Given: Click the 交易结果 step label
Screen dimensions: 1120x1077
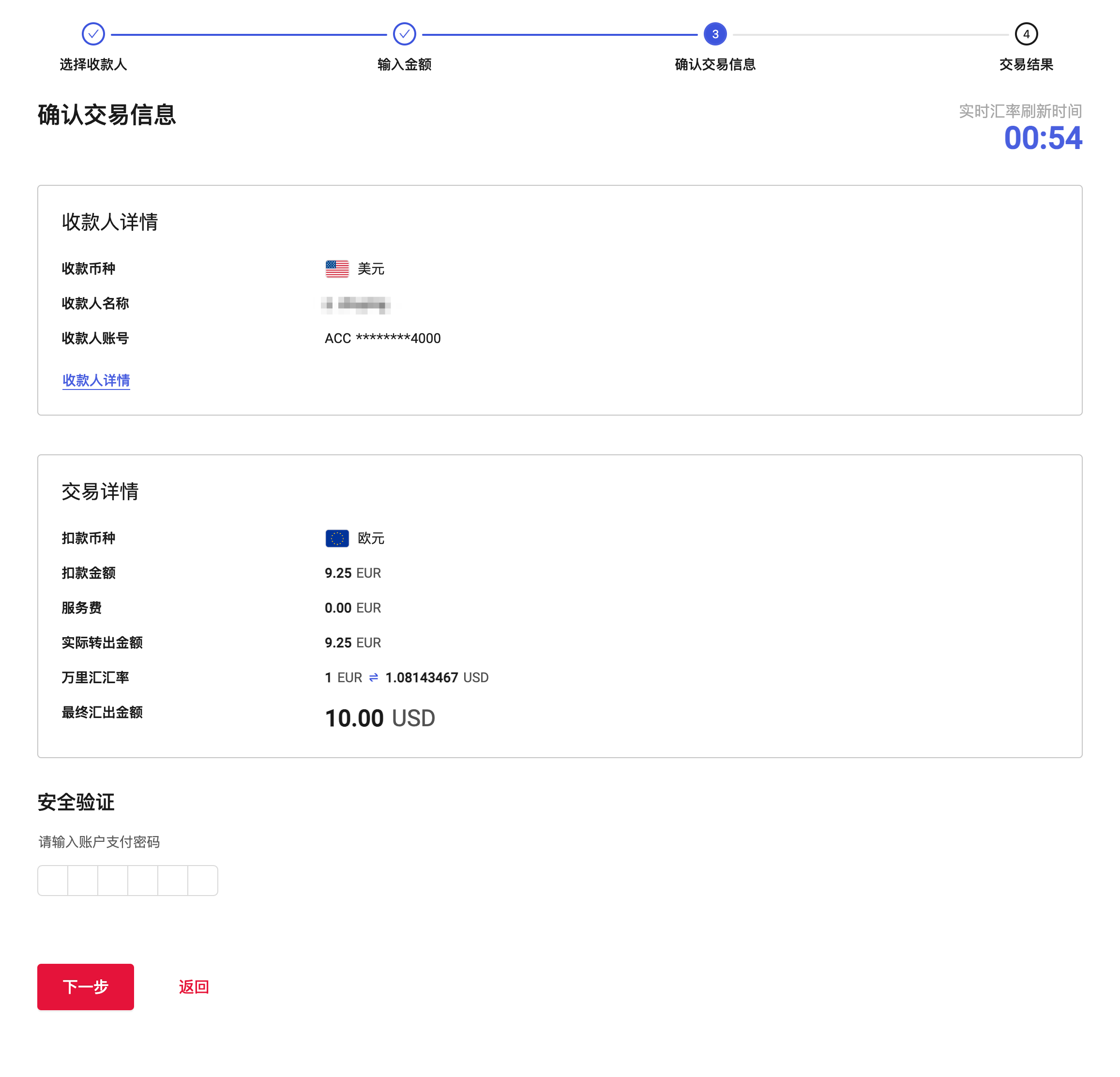Looking at the screenshot, I should [1026, 64].
